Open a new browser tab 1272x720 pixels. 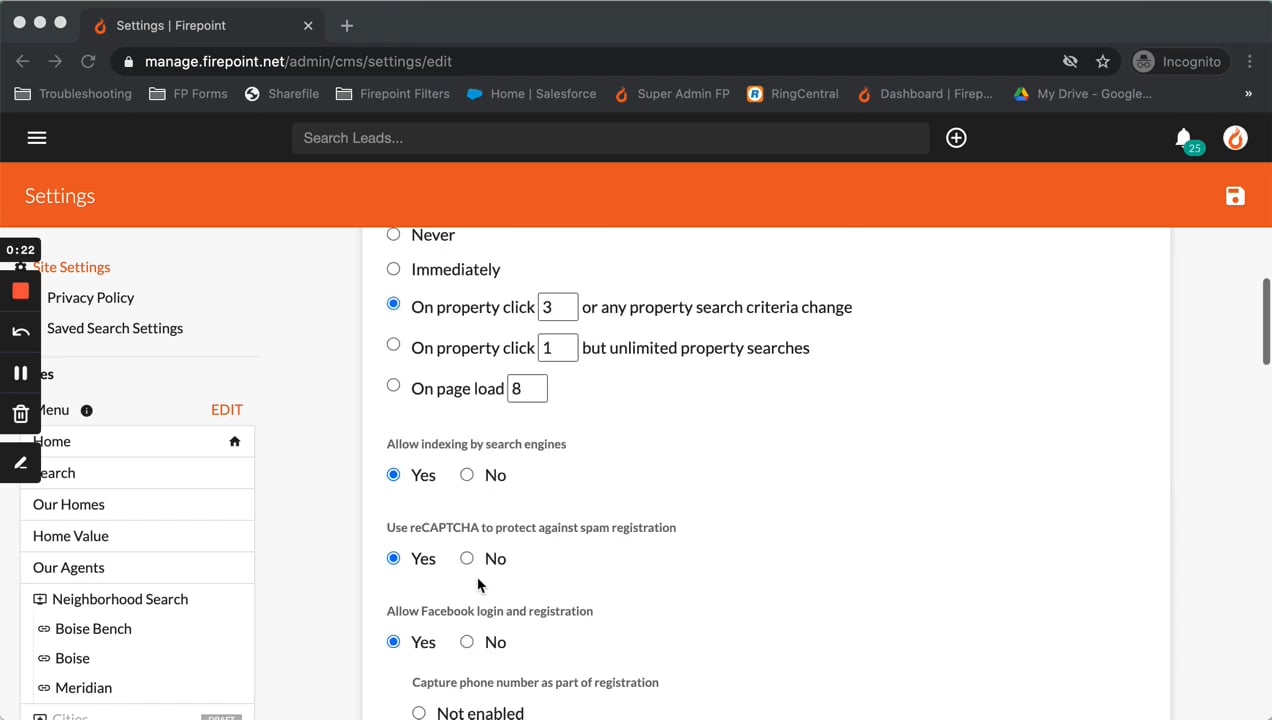pos(347,25)
